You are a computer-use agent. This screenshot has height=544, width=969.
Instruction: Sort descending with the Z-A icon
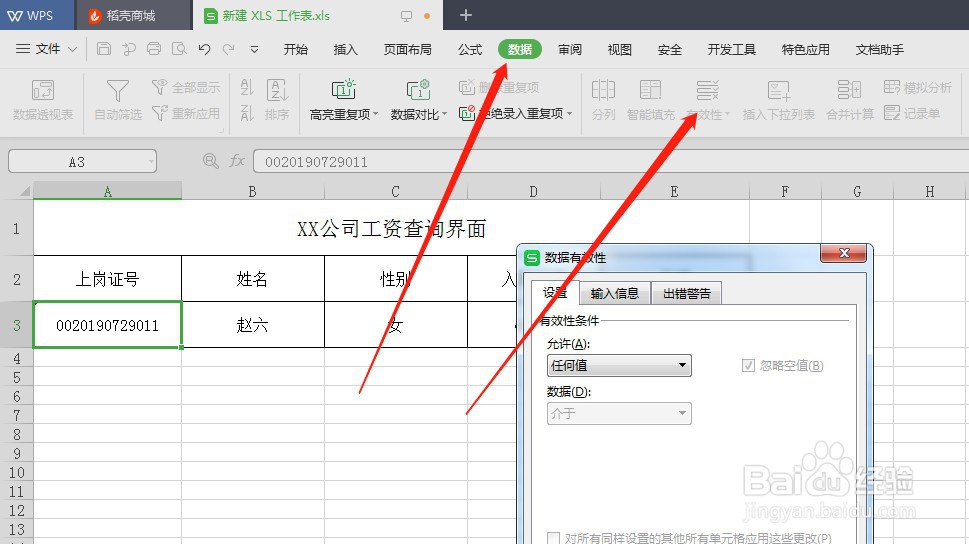(247, 113)
